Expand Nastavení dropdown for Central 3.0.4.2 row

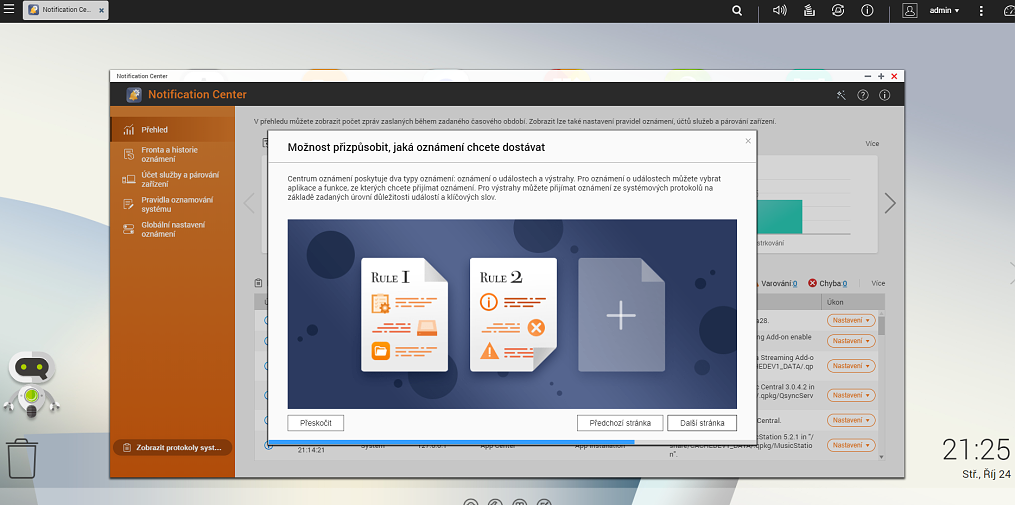pos(851,395)
